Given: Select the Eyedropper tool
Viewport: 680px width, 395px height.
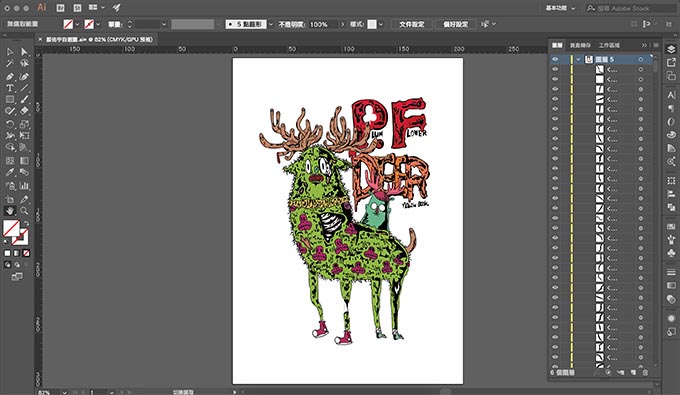Looking at the screenshot, I should coord(10,173).
